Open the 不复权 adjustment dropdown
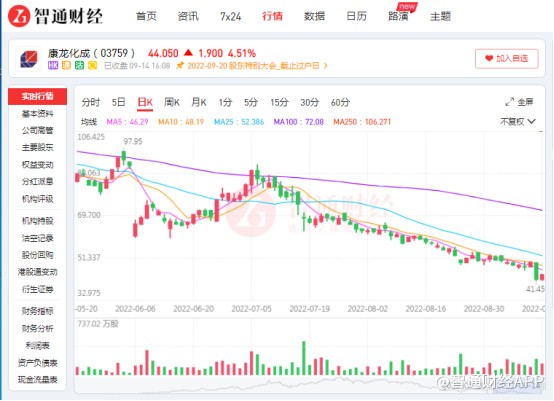Screen dimensions: 554x401 pos(518,122)
